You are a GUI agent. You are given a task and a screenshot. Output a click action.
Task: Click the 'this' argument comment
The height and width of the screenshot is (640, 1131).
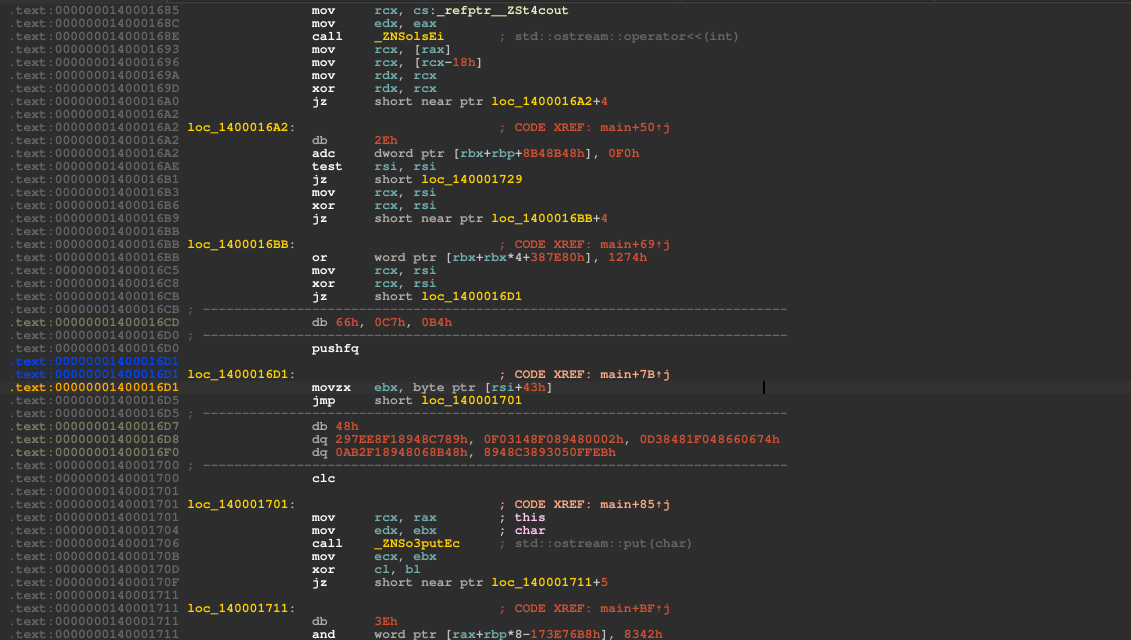tap(530, 517)
